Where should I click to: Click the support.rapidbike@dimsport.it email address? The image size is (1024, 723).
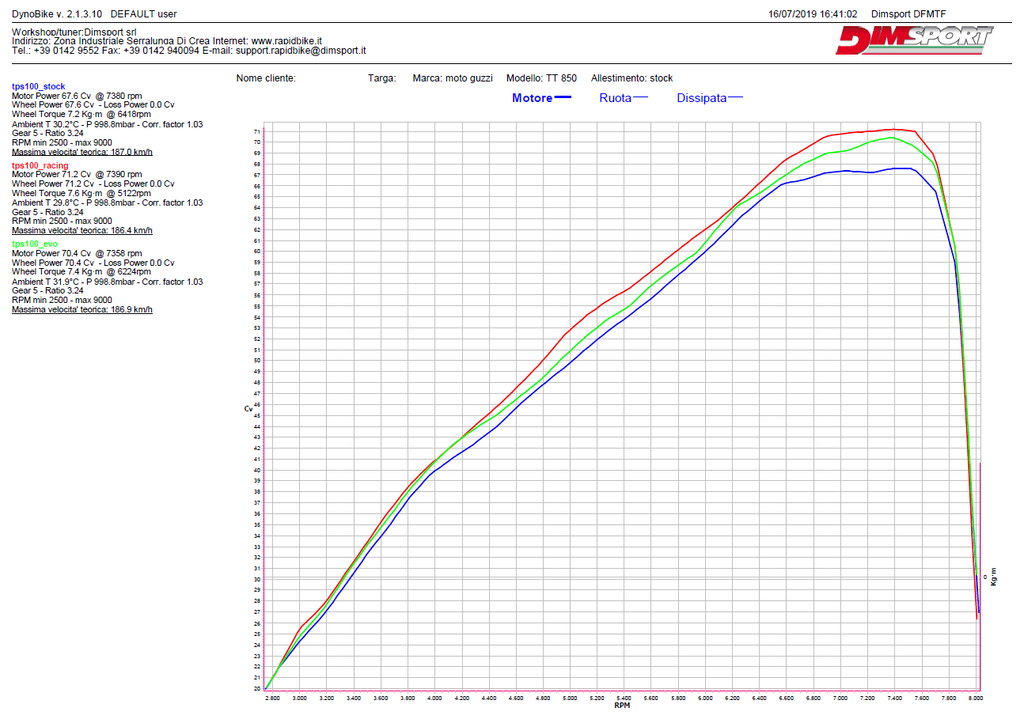pos(300,50)
